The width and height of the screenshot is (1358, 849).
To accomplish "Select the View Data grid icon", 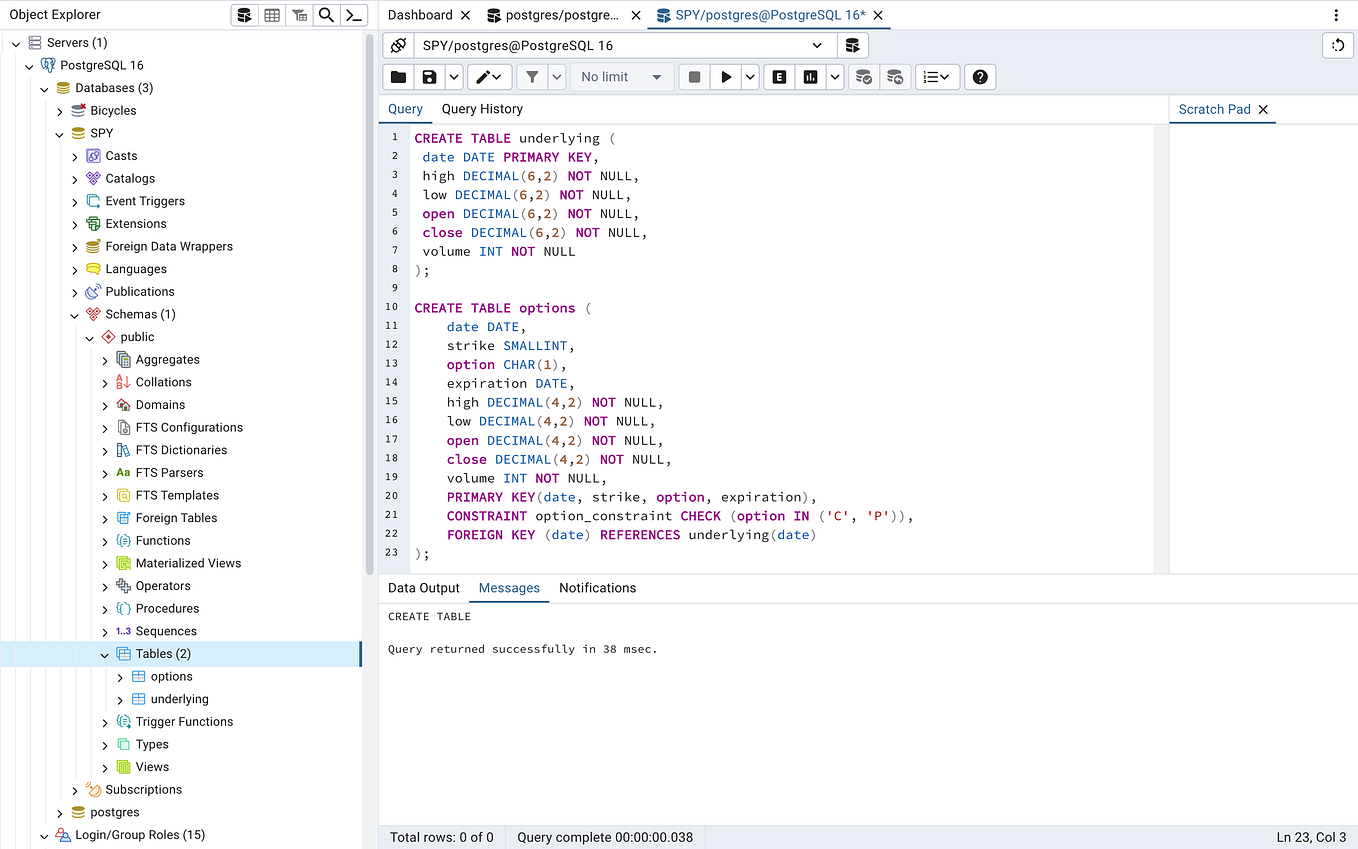I will [x=272, y=14].
